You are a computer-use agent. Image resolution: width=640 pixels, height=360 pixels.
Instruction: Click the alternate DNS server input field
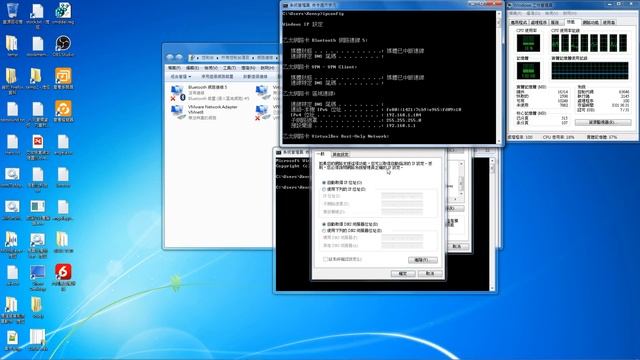pos(402,245)
